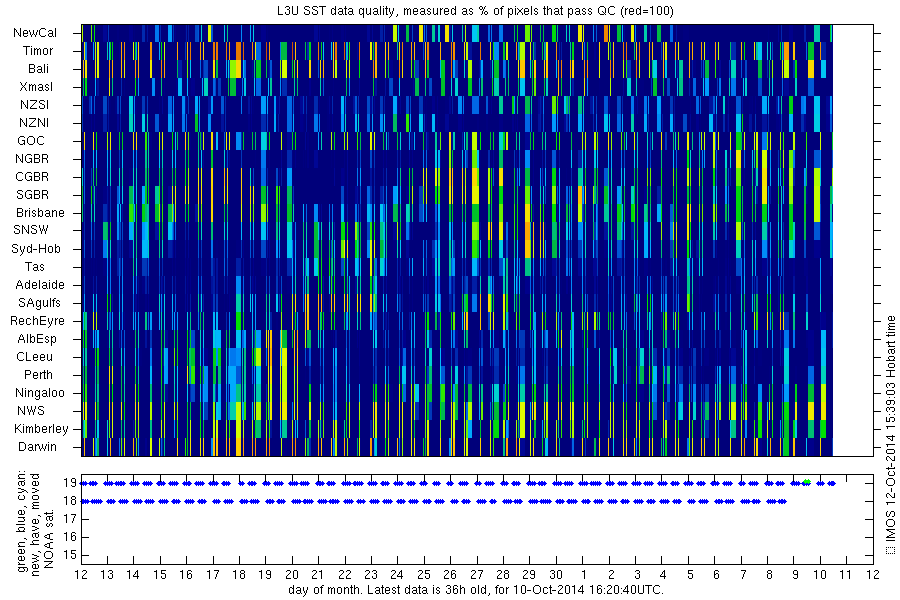Select the GOC region label
Viewport: 900px width, 600px height.
pos(31,141)
